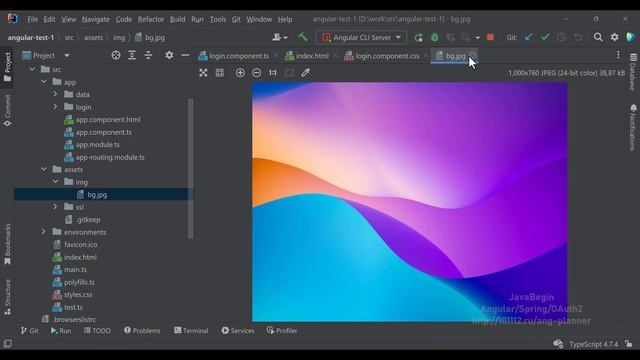Open the Services tool window
Image resolution: width=640 pixels, height=360 pixels.
click(x=238, y=331)
